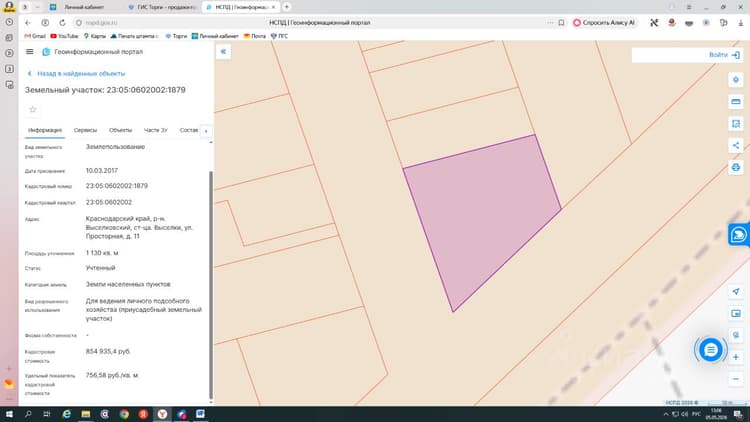Screen dimensions: 750x422
Task: Open a new browser tab
Action: coord(287,7)
